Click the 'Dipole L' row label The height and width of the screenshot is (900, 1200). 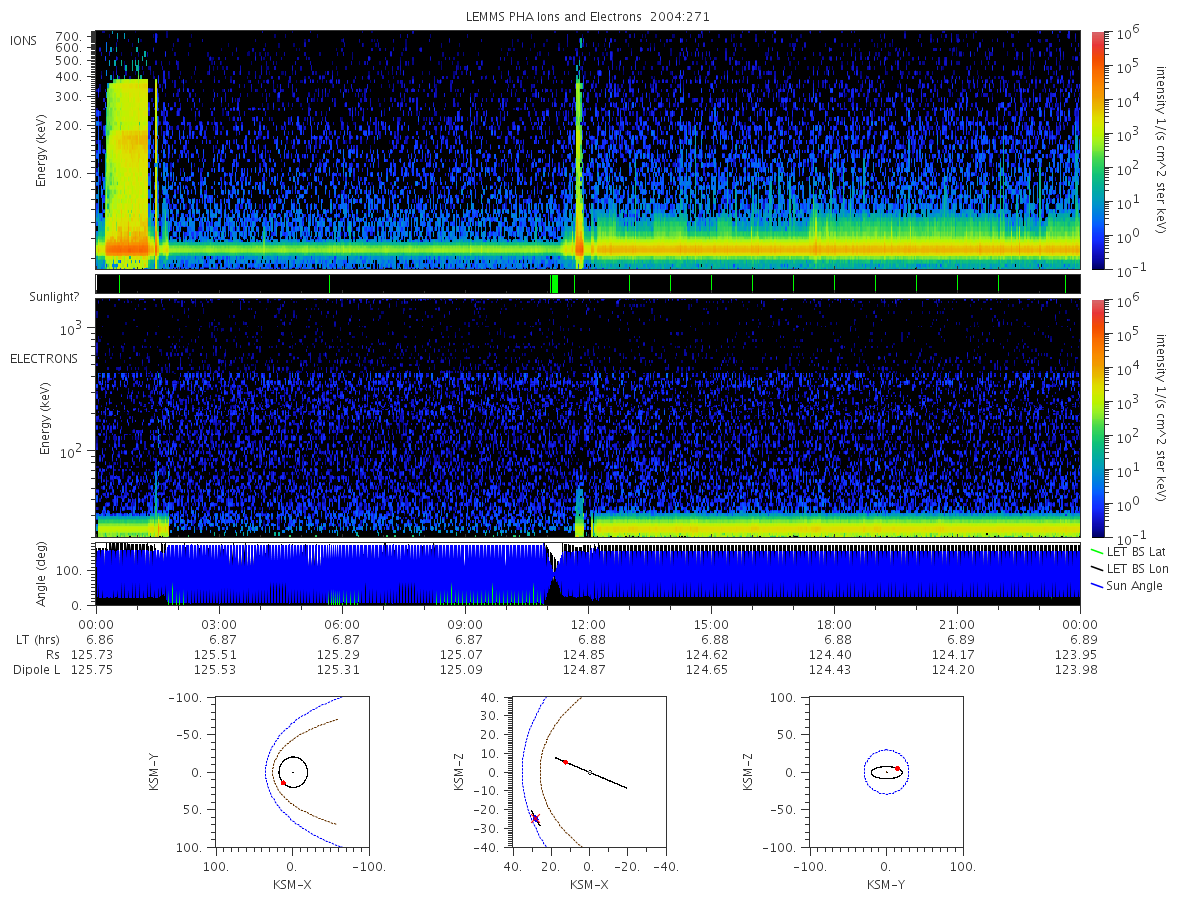(x=37, y=669)
